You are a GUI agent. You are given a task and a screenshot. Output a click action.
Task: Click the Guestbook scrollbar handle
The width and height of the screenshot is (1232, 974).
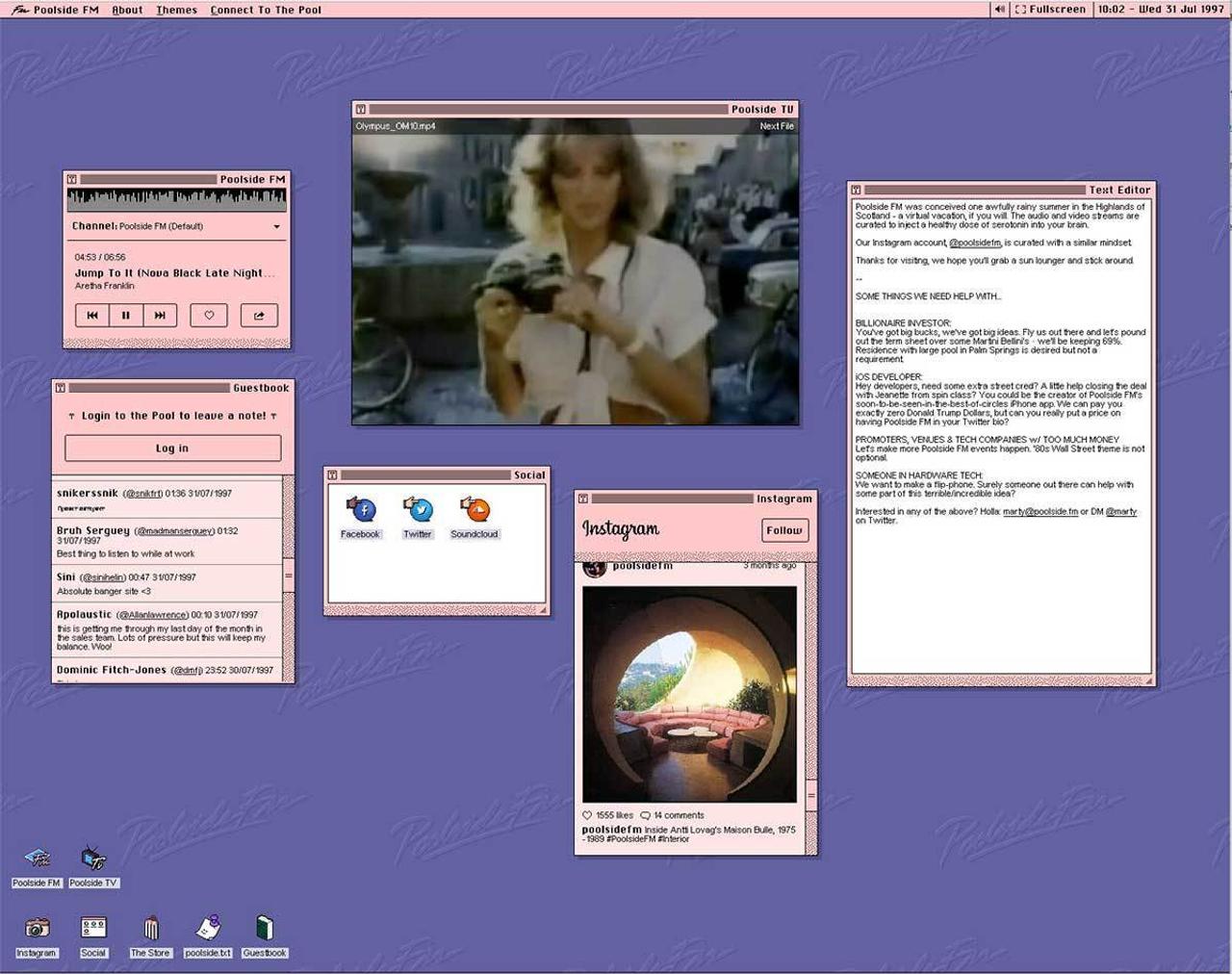click(288, 577)
